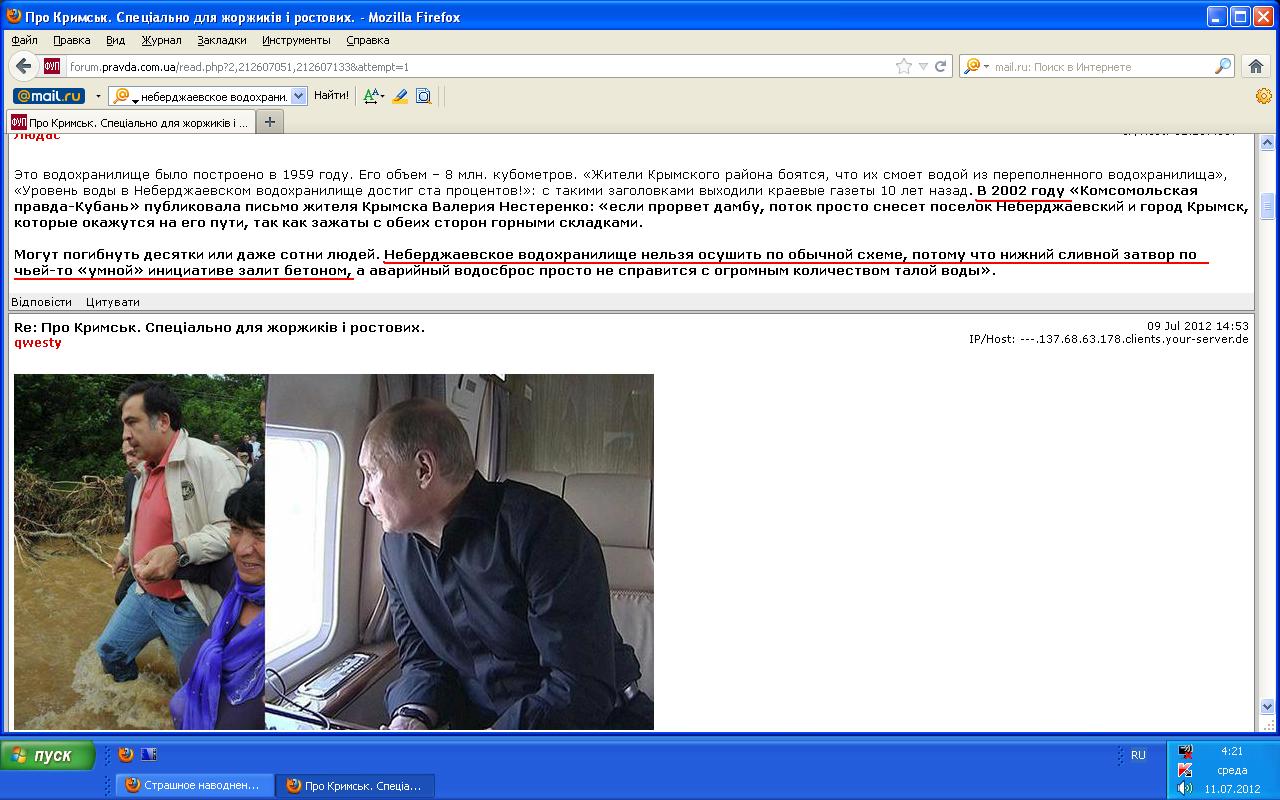
Task: Open the Справка menu
Action: point(368,40)
